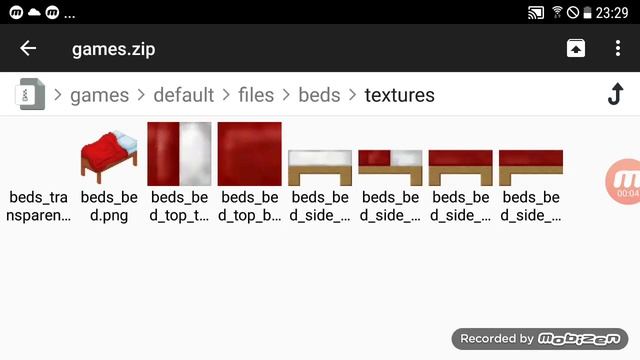Jump to files folder in breadcrumb
Screen dimensions: 640x360
click(256, 95)
